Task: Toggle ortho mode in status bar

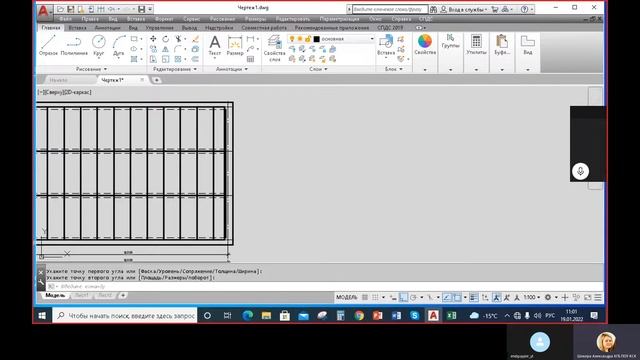Action: (x=403, y=298)
